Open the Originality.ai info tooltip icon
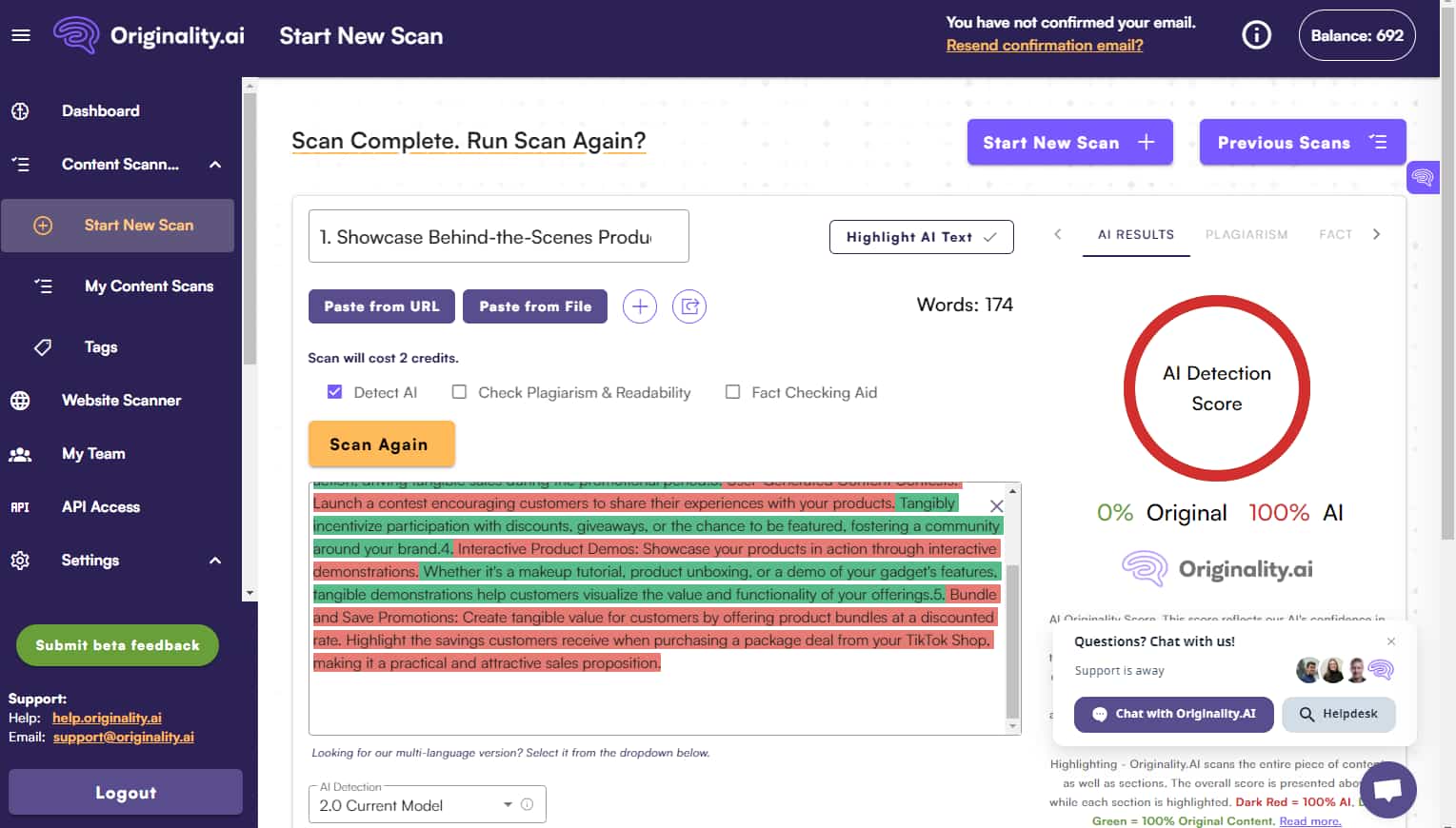This screenshot has width=1456, height=828. pos(1256,34)
